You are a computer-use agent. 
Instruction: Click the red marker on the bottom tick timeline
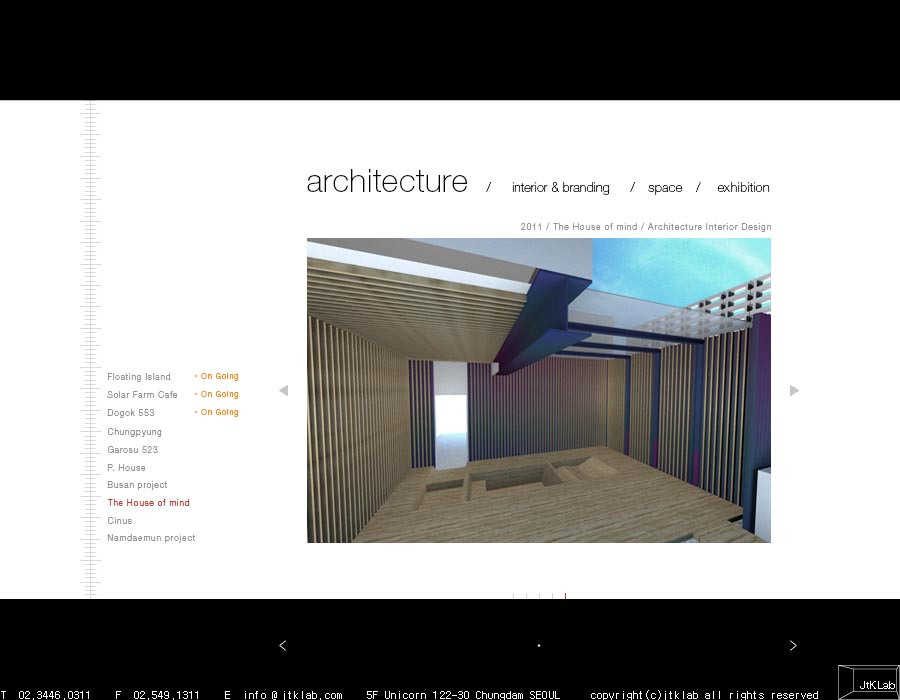pyautogui.click(x=565, y=596)
